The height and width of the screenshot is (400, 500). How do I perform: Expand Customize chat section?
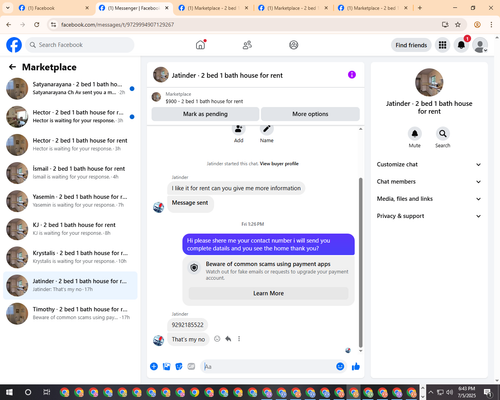click(x=429, y=164)
